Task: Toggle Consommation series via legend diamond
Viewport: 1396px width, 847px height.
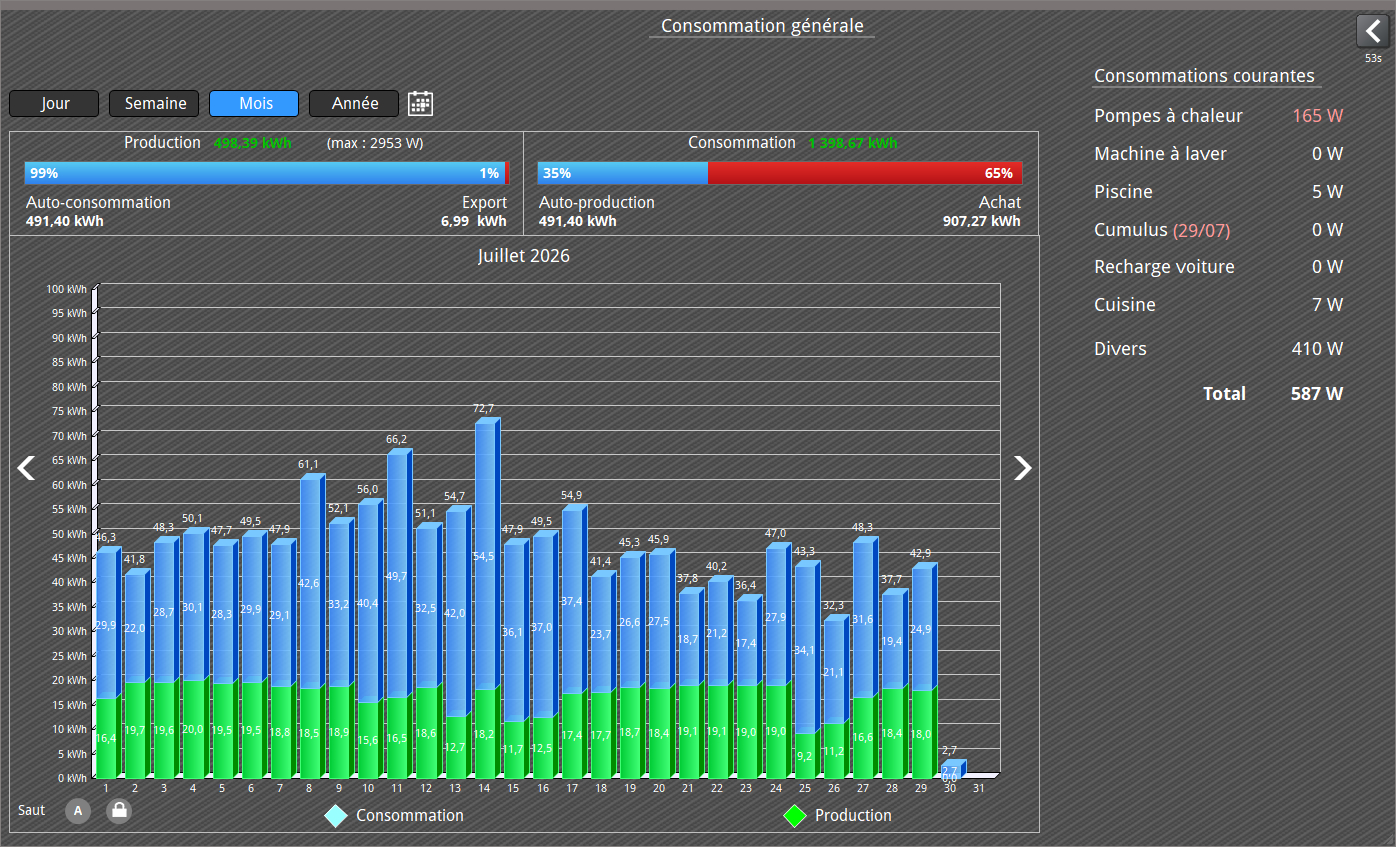Action: pyautogui.click(x=336, y=816)
